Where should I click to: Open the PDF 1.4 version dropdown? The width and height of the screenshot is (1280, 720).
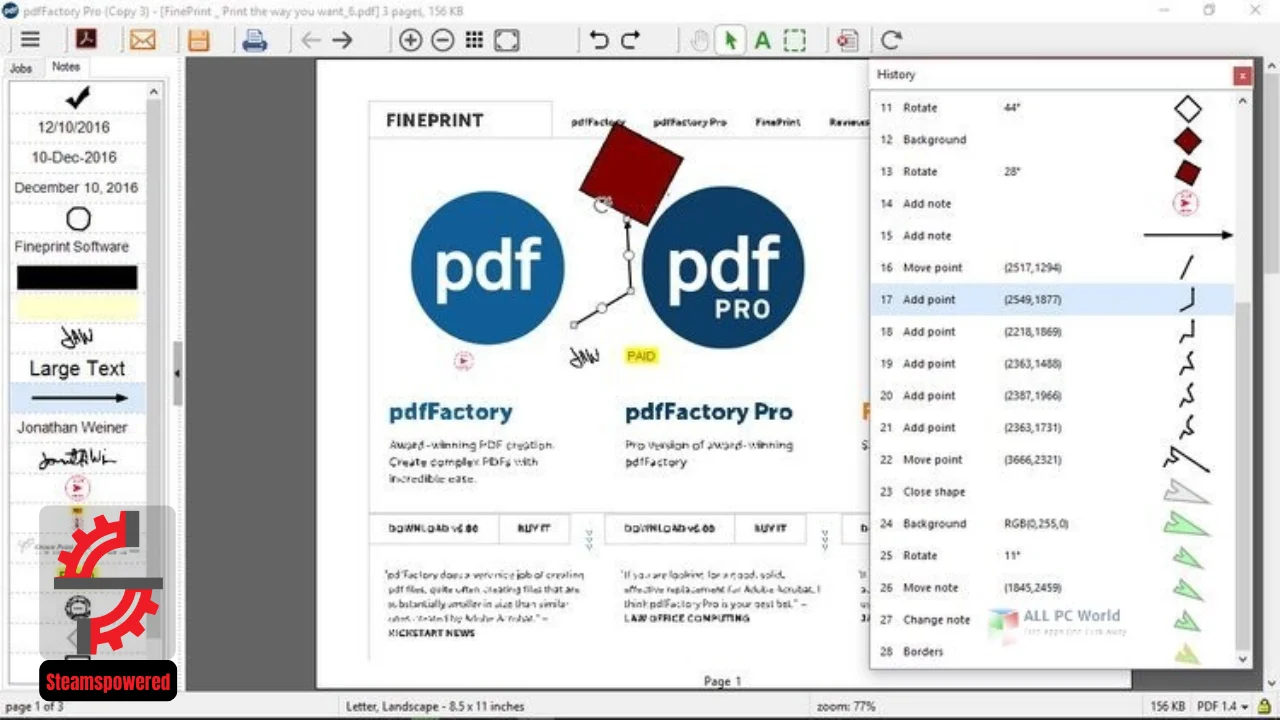pyautogui.click(x=1224, y=706)
